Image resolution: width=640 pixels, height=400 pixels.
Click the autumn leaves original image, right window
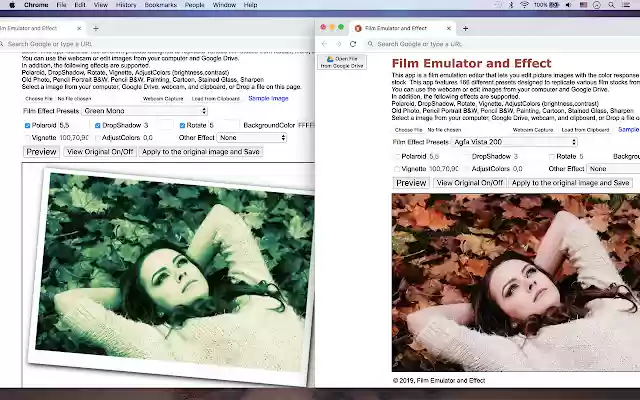[516, 282]
